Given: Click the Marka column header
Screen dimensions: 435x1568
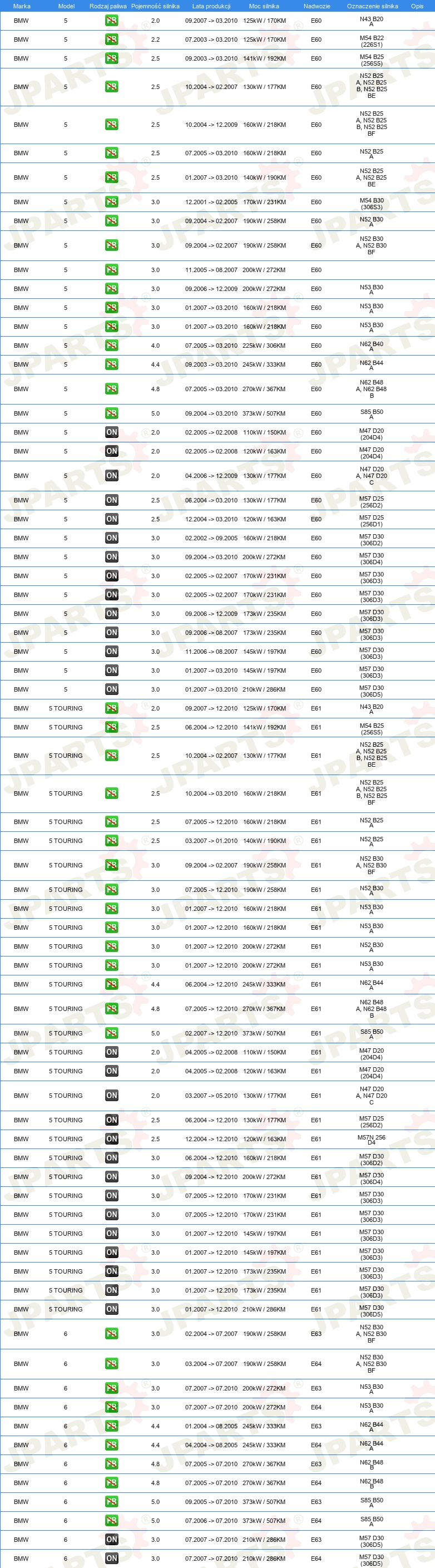Looking at the screenshot, I should click(x=21, y=6).
